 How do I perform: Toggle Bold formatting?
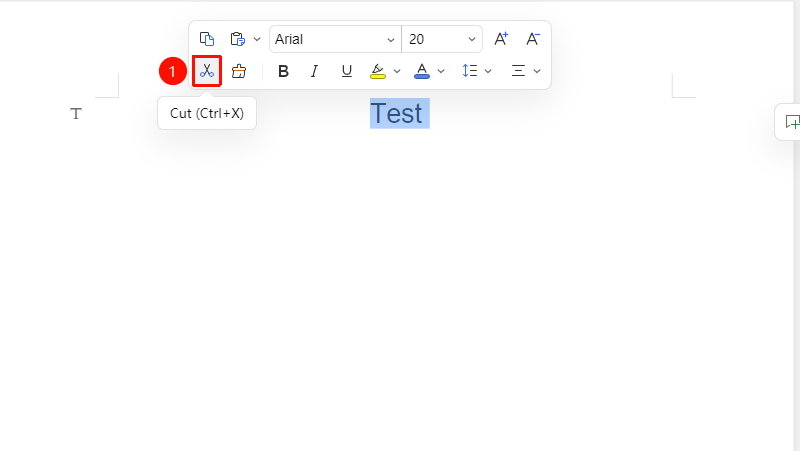[x=283, y=71]
